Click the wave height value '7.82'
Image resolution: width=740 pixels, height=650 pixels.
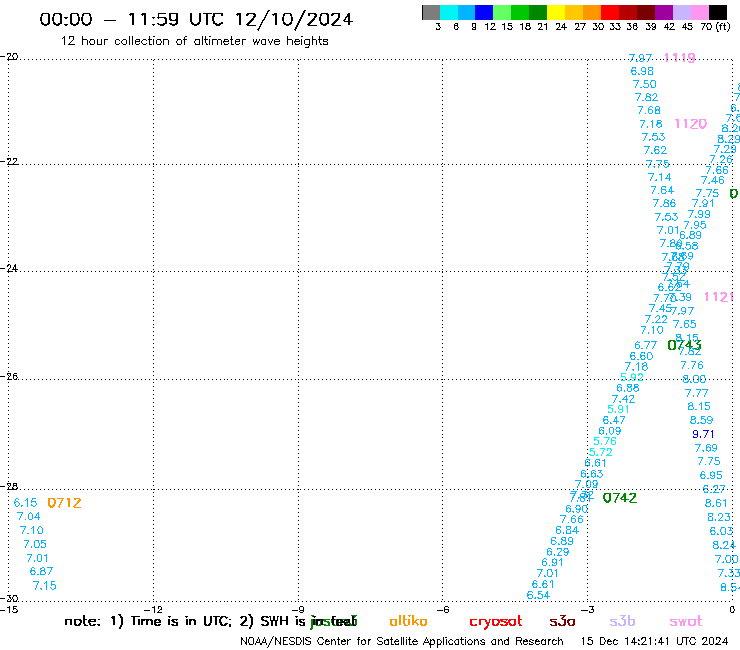pos(647,97)
